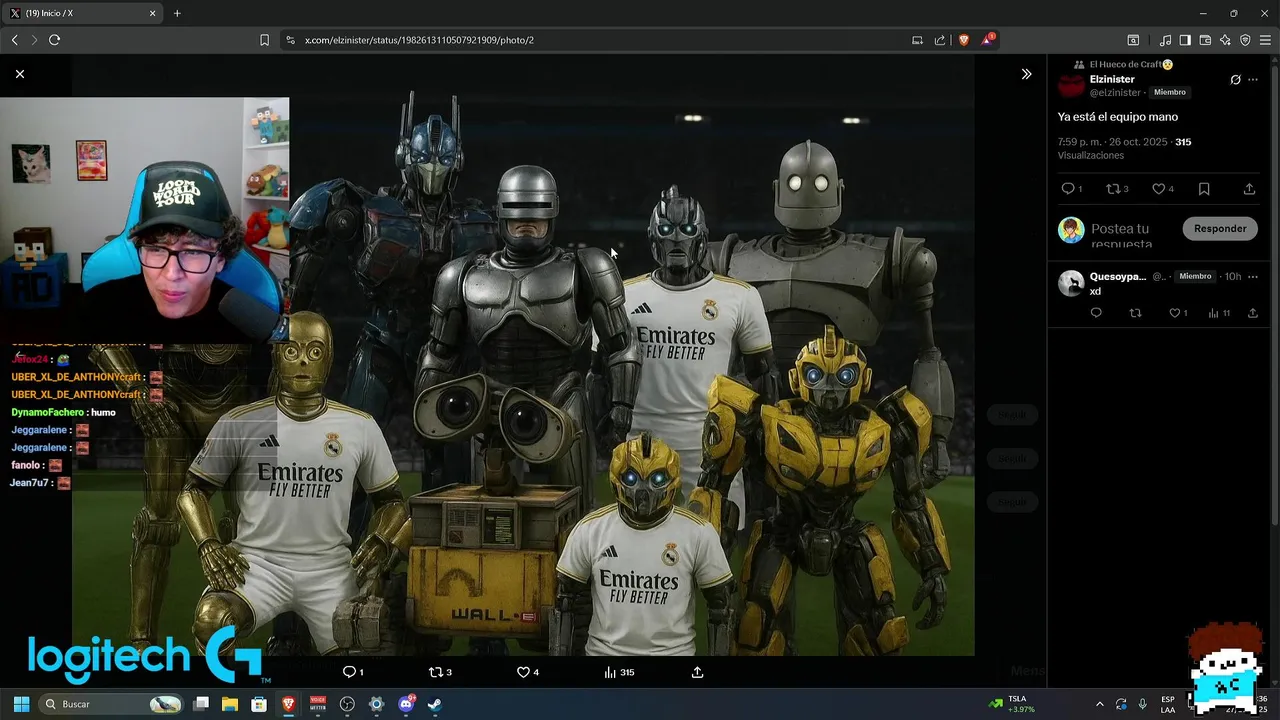Open OBS Studio from the taskbar
Viewport: 1280px width, 720px height.
point(347,704)
